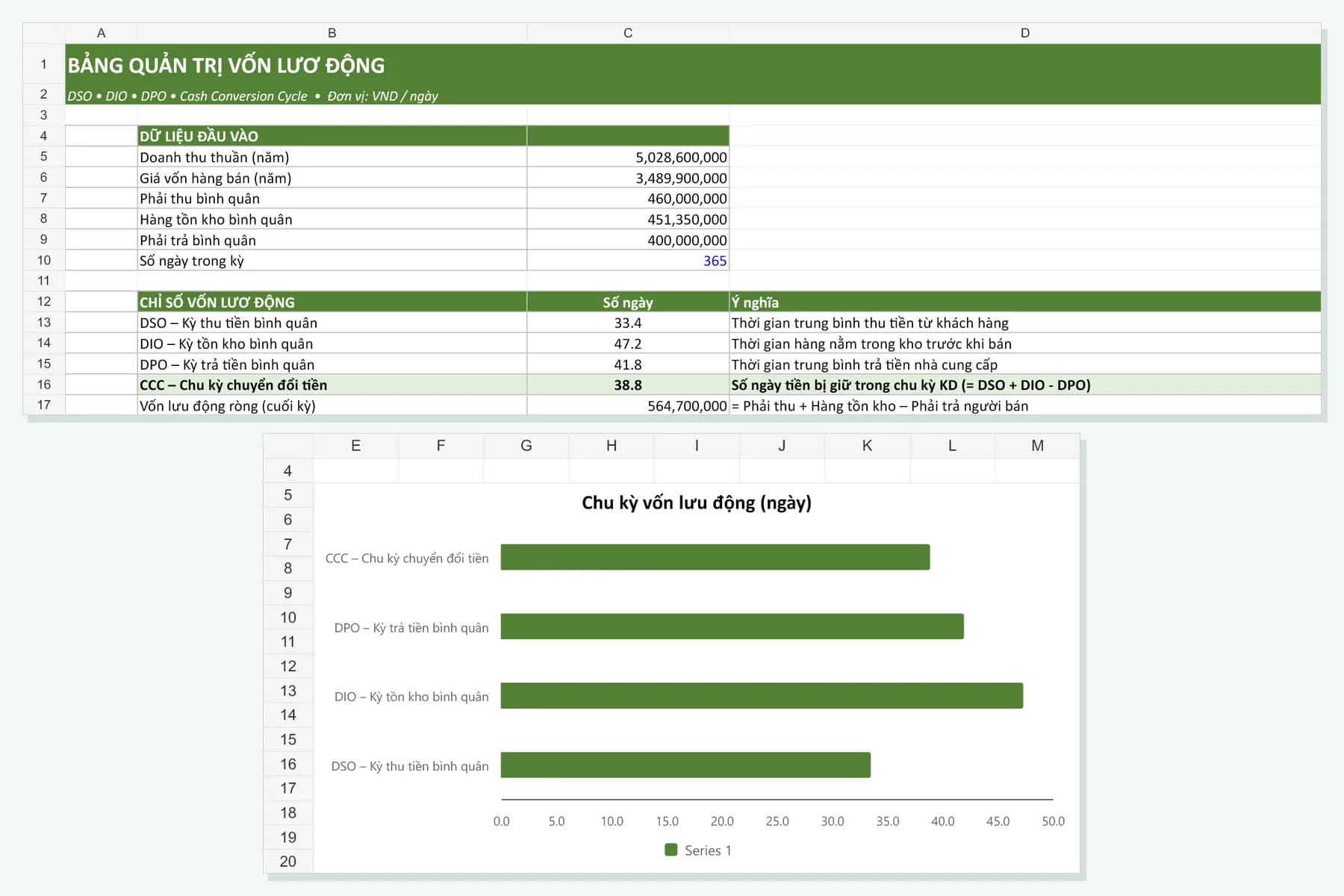Click the DSO bar in the chart
The width and height of the screenshot is (1344, 896).
coord(685,765)
